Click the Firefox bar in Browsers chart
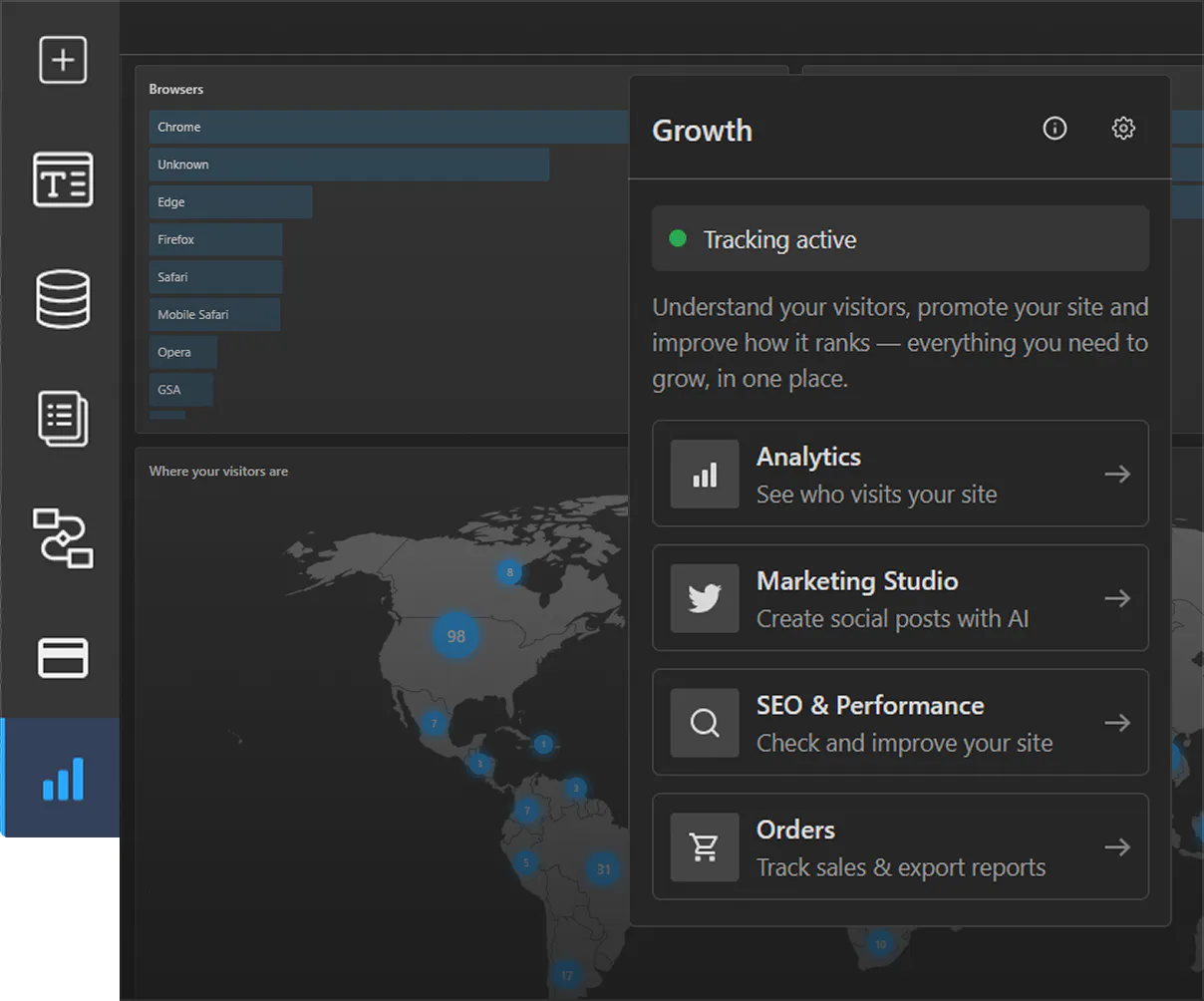This screenshot has width=1204, height=1001. 215,239
